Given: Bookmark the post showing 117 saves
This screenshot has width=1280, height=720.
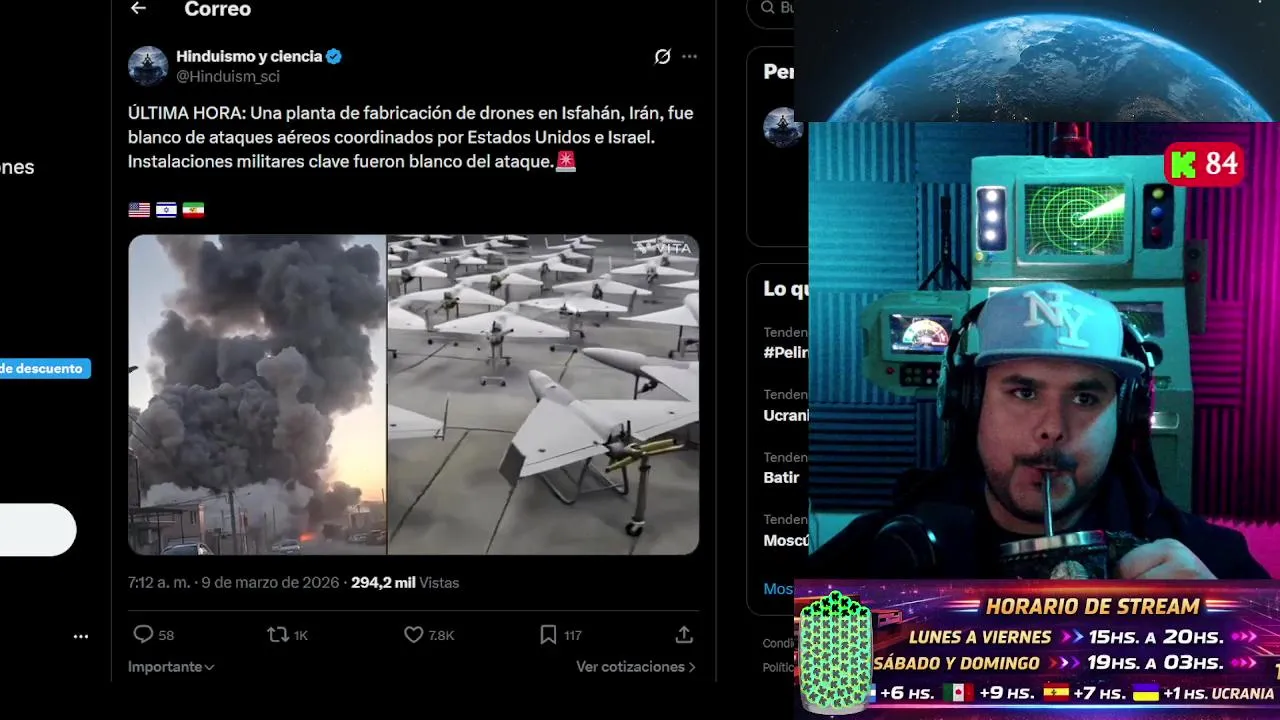Looking at the screenshot, I should coord(560,635).
